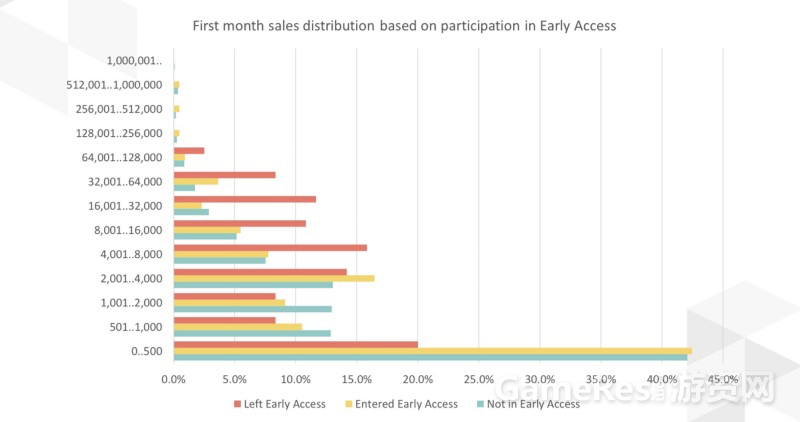This screenshot has height=422, width=800.
Task: Click the red bar in the 16,001..32,000 row
Action: pyautogui.click(x=245, y=200)
